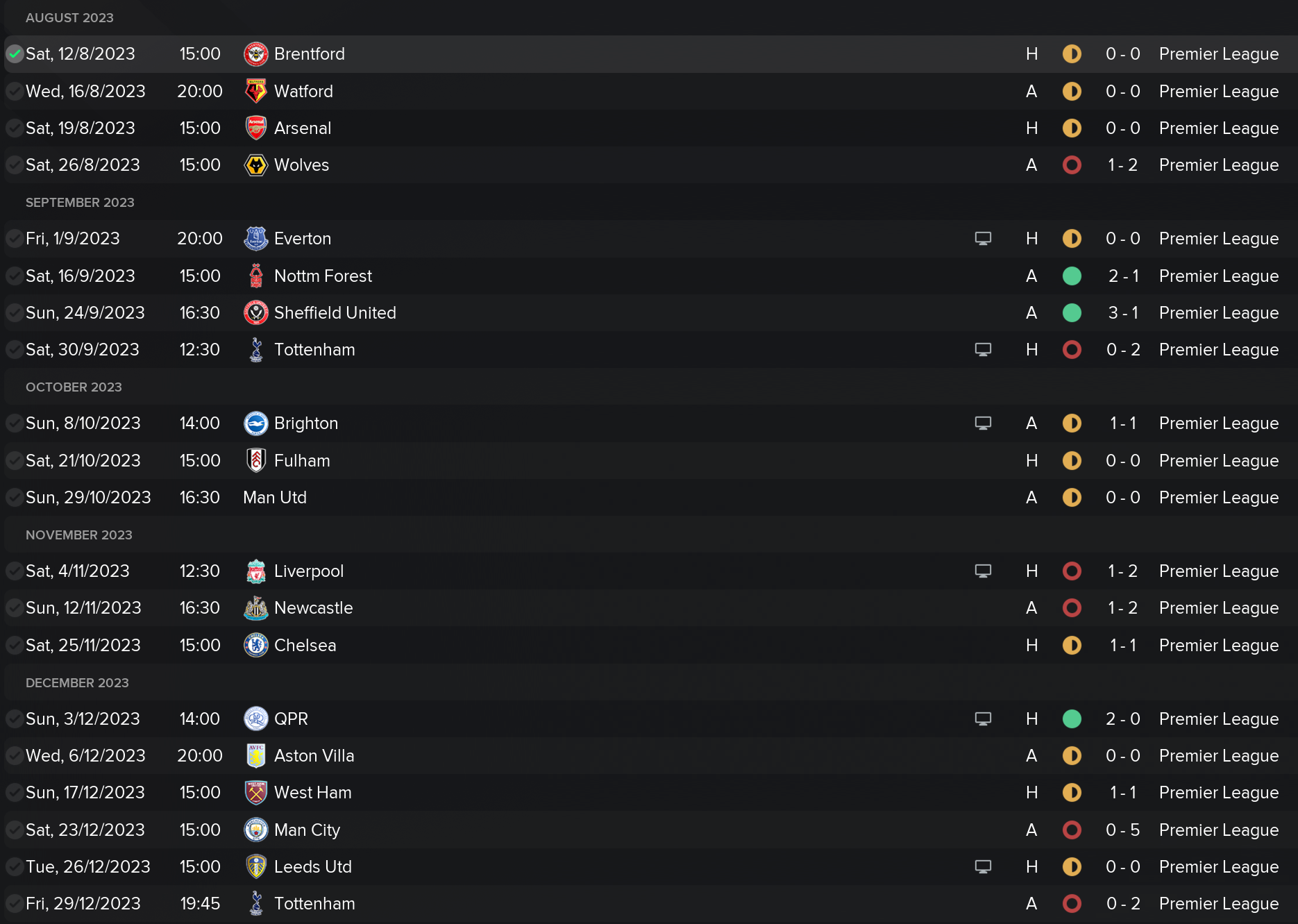Click the SEPTEMBER 2023 month header

80,203
